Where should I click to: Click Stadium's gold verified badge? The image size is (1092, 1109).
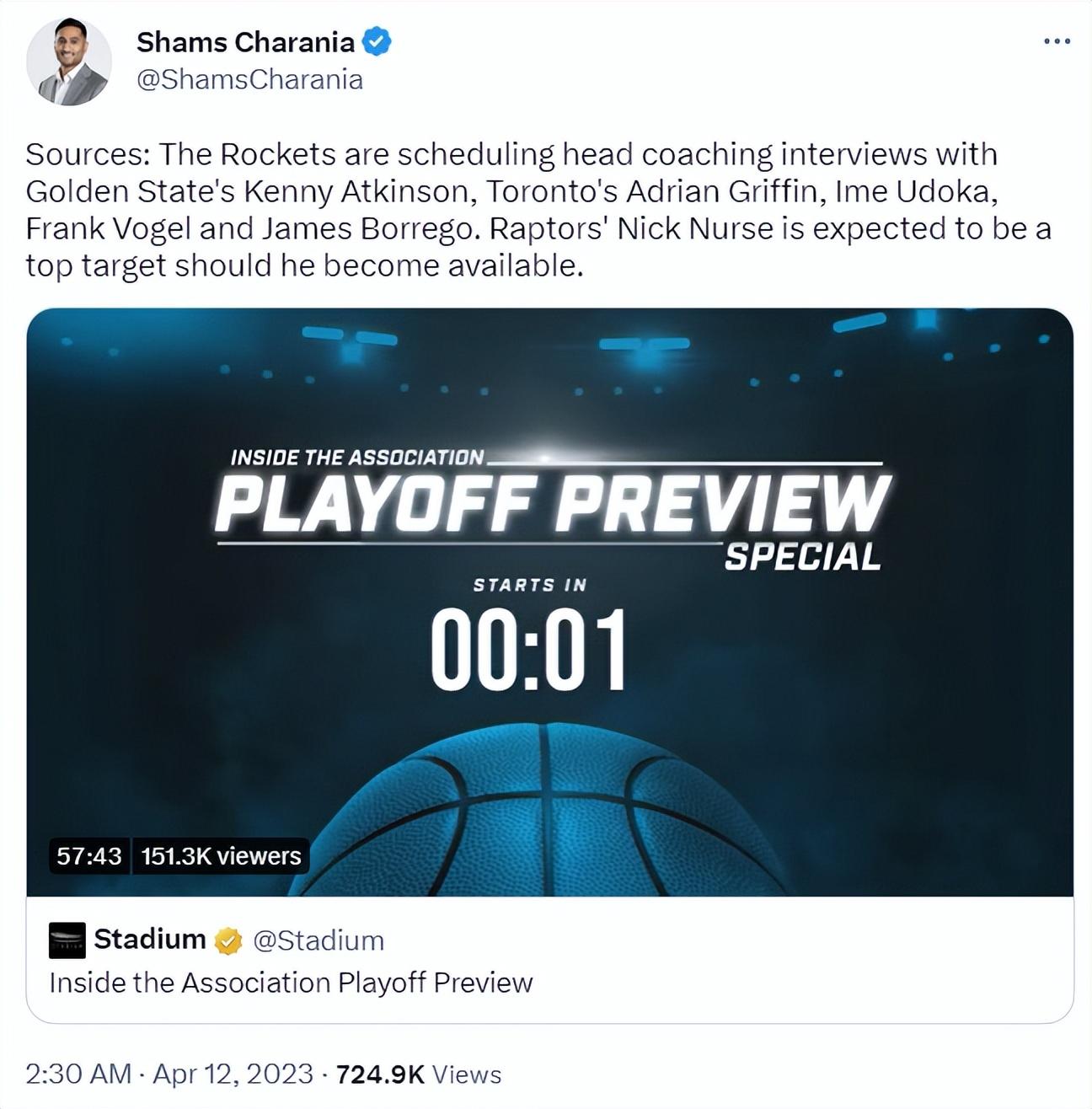[x=228, y=940]
